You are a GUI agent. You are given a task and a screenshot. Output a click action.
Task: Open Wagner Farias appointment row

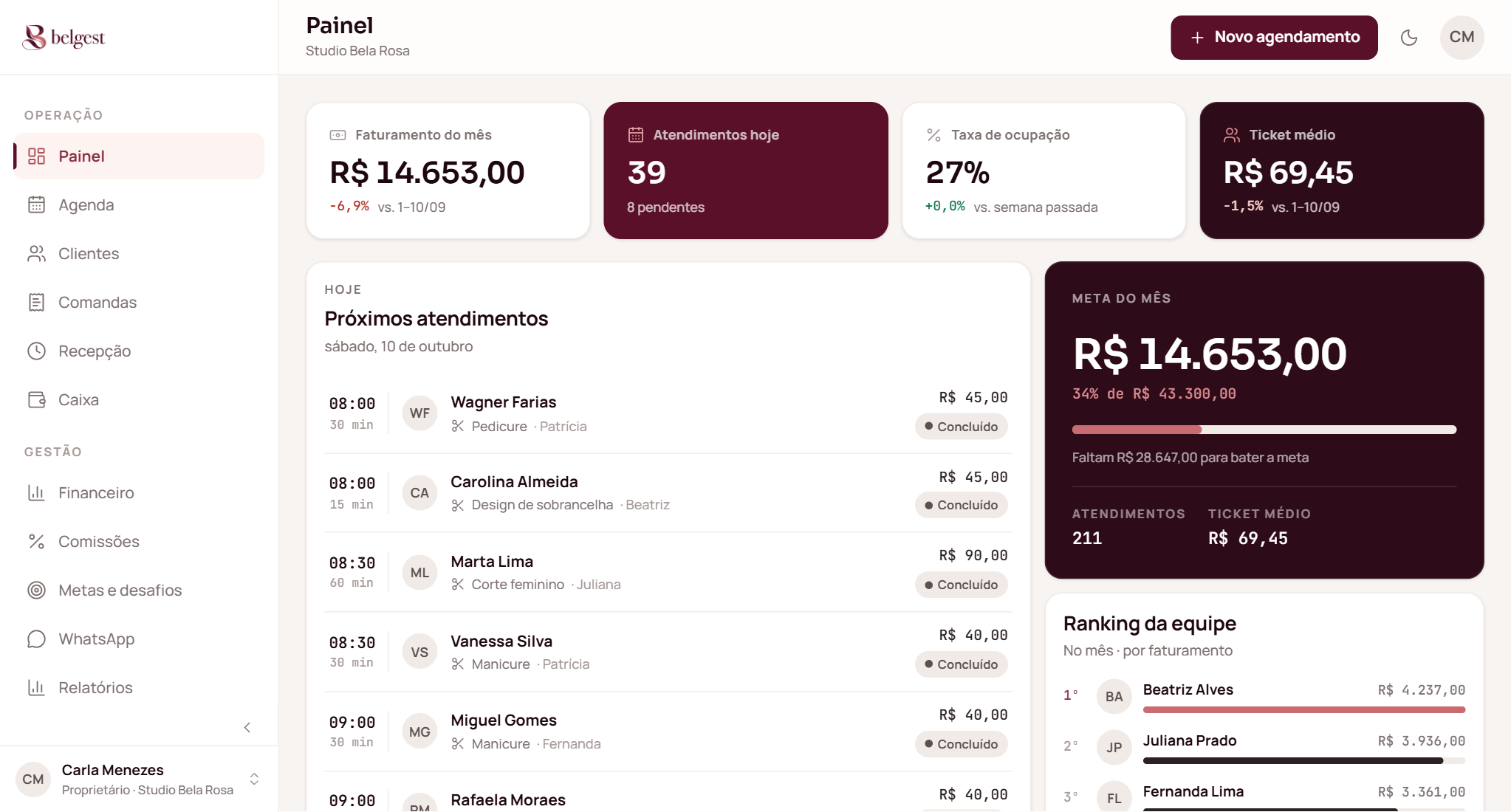click(668, 413)
